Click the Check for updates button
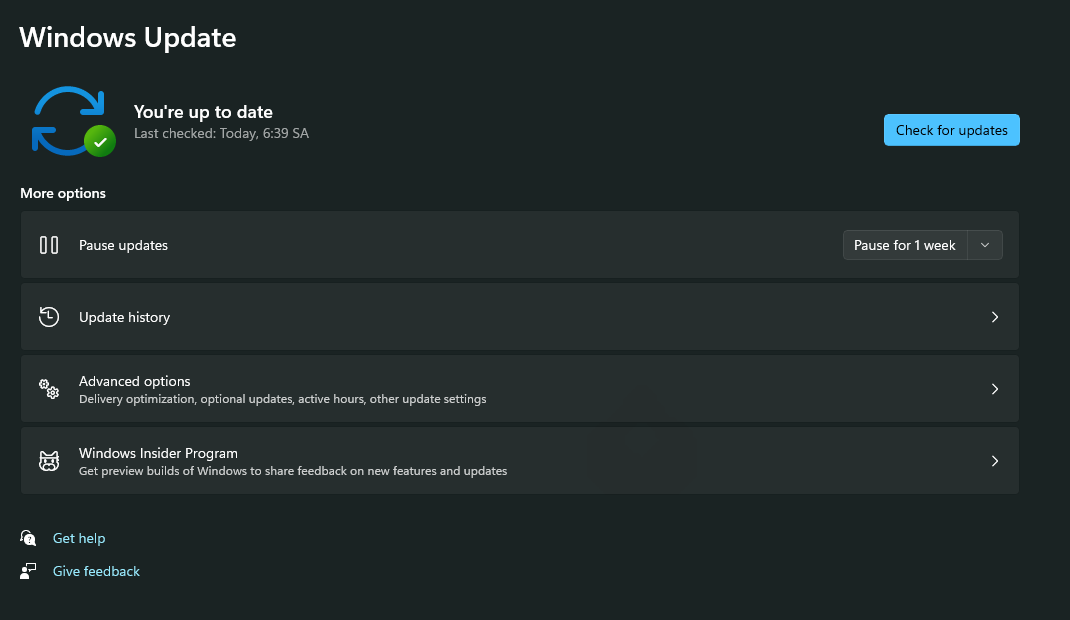1070x620 pixels. (x=951, y=130)
